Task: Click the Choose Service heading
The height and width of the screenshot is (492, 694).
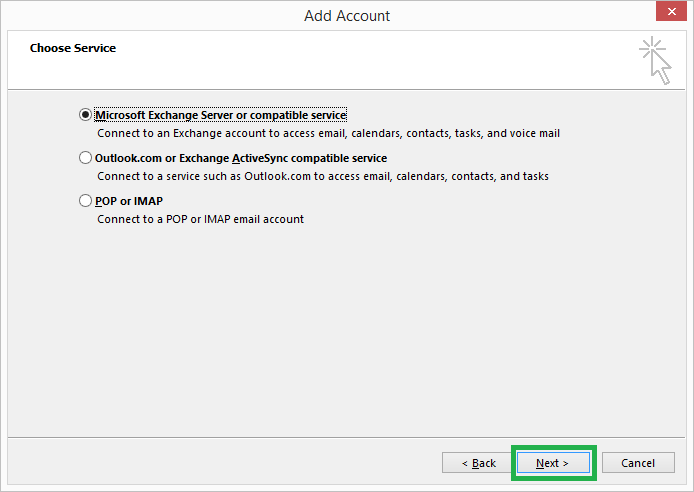Action: click(x=73, y=48)
